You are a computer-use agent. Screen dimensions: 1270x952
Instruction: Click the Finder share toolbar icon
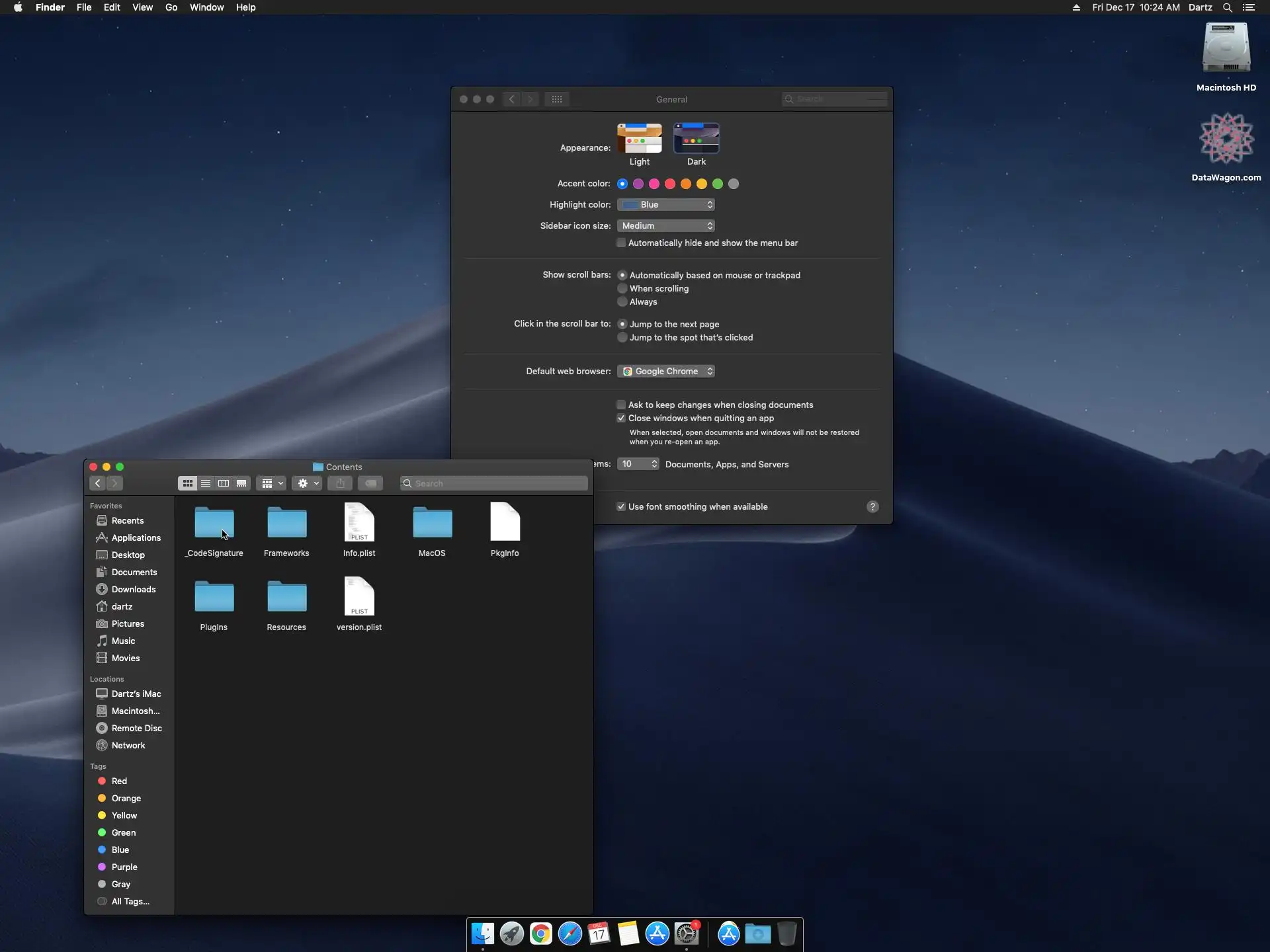[x=340, y=483]
